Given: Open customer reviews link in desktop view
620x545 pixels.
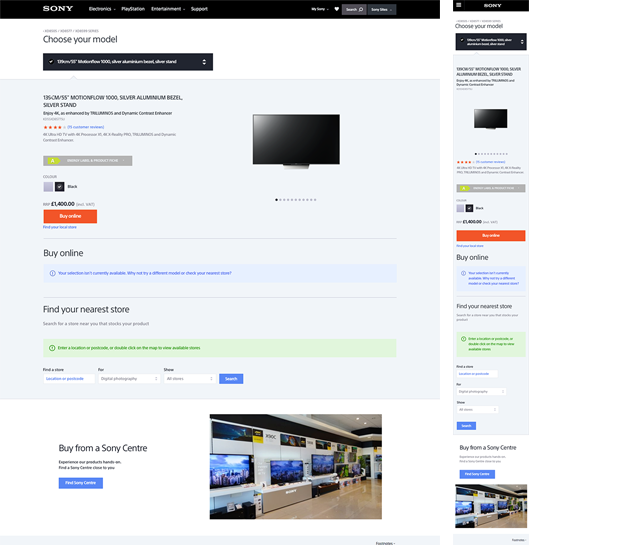Looking at the screenshot, I should point(86,127).
